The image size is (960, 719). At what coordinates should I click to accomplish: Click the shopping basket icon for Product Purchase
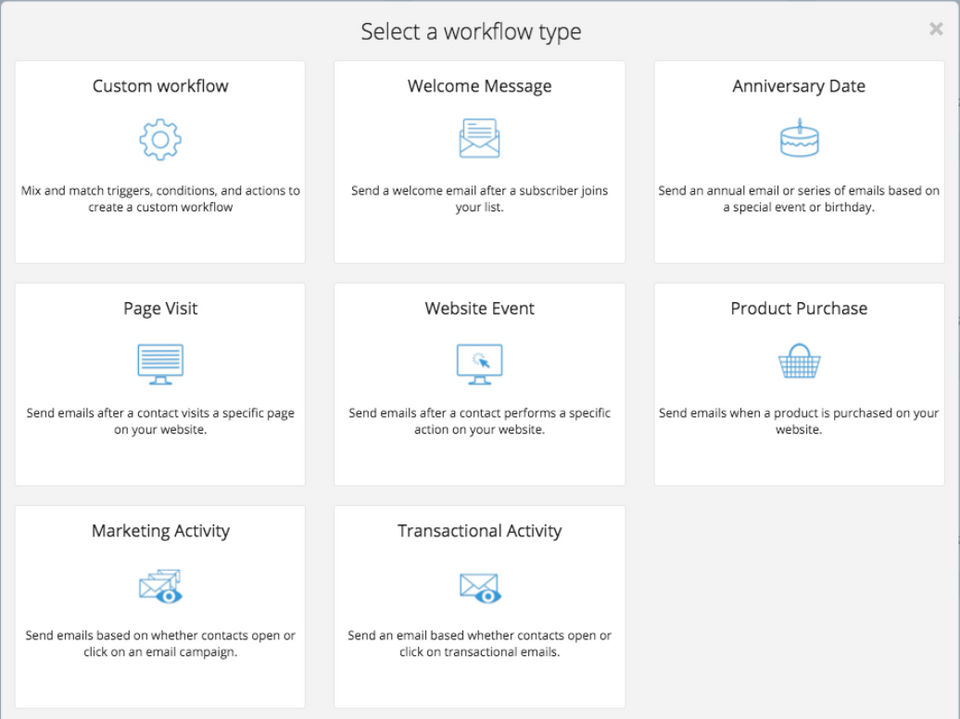coord(799,361)
